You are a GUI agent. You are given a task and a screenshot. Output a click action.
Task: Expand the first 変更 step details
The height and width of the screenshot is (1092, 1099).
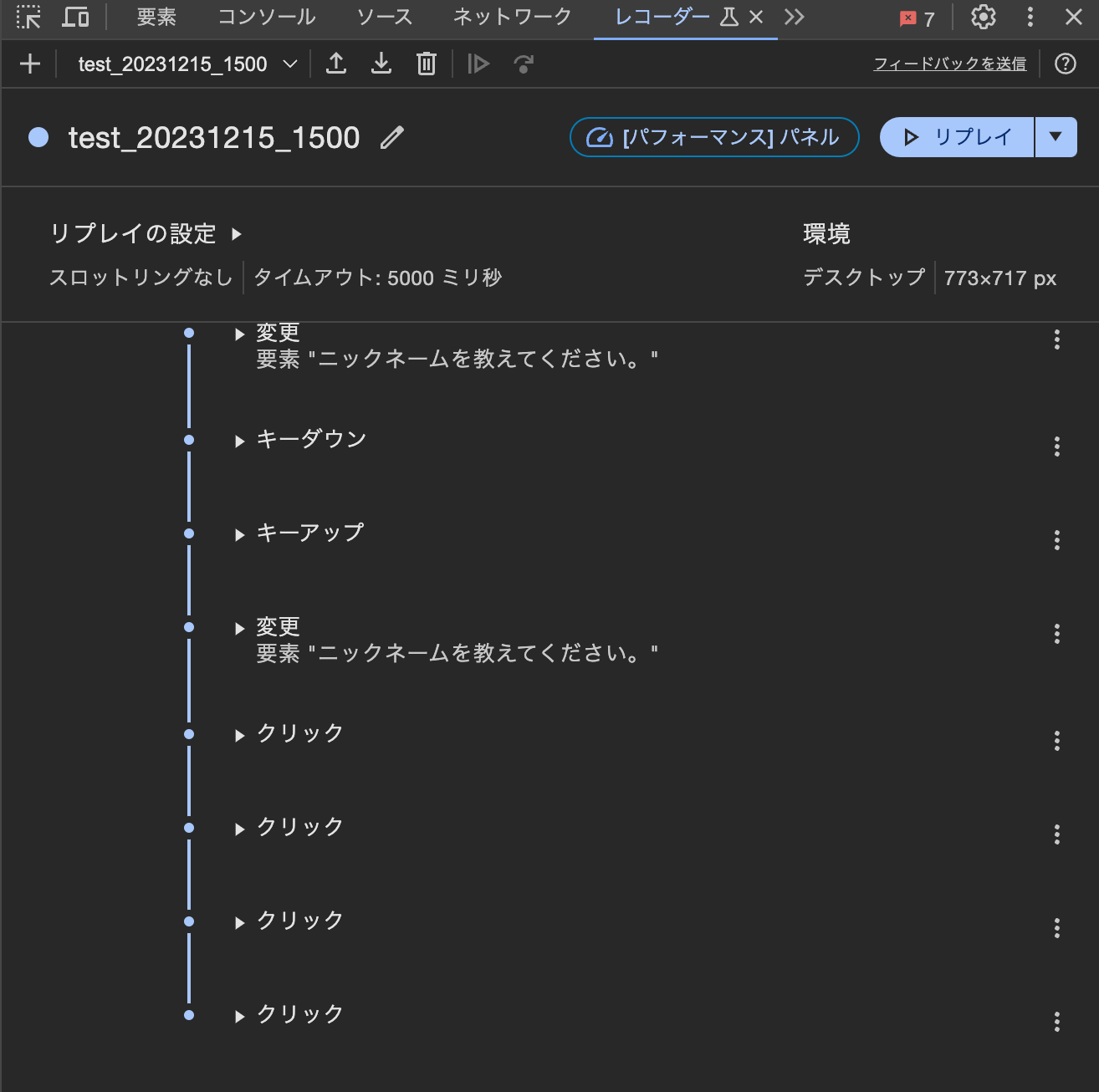(240, 334)
